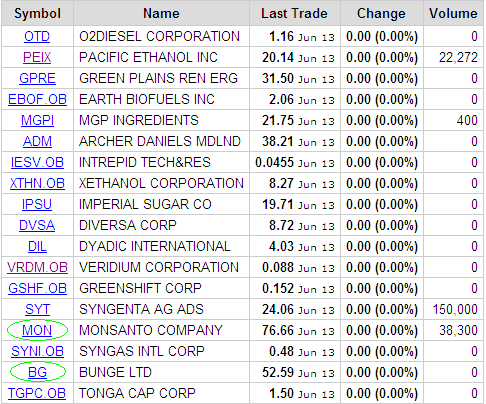Click the ARCHER DANIELS MDLND cell
Screen dimensions: 486x404
[x=160, y=141]
